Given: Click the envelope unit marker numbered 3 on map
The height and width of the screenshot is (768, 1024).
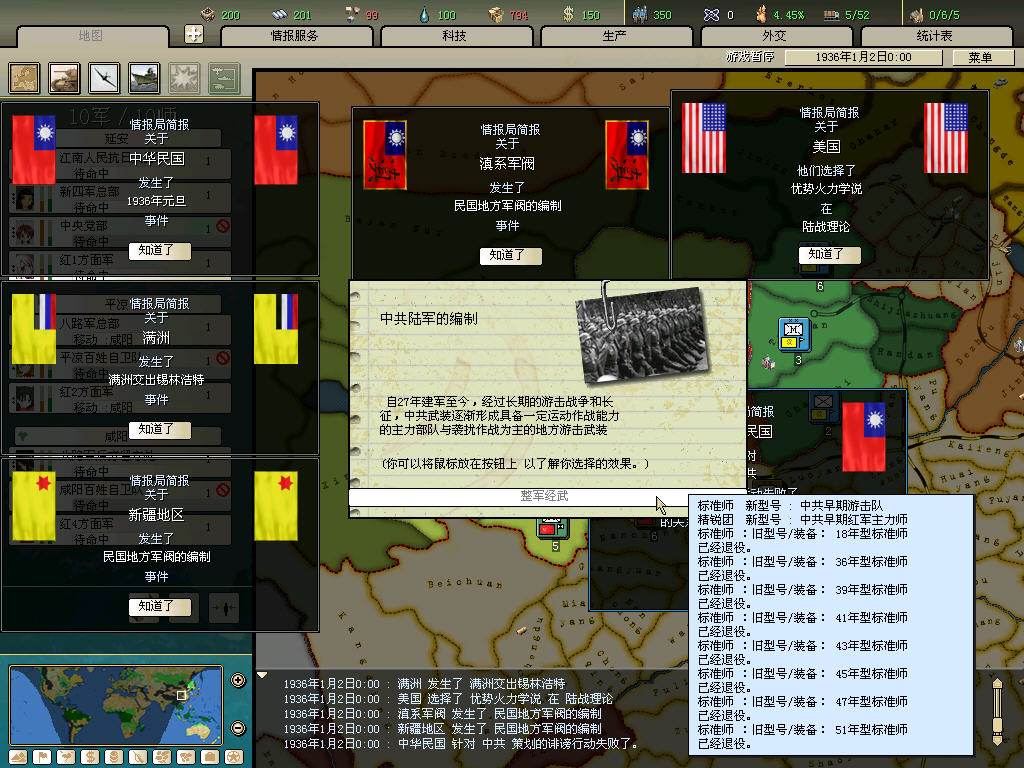Looking at the screenshot, I should point(794,334).
